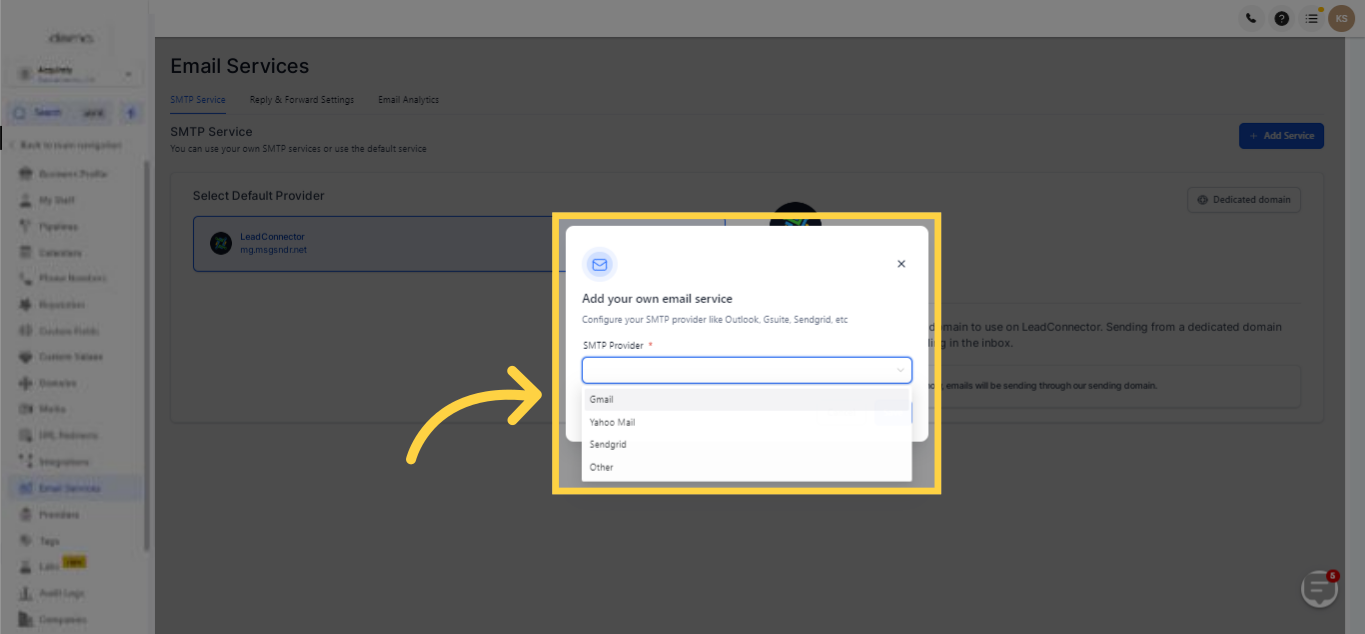The width and height of the screenshot is (1365, 634).
Task: Click the mail envelope icon in the dialog
Action: click(x=600, y=265)
